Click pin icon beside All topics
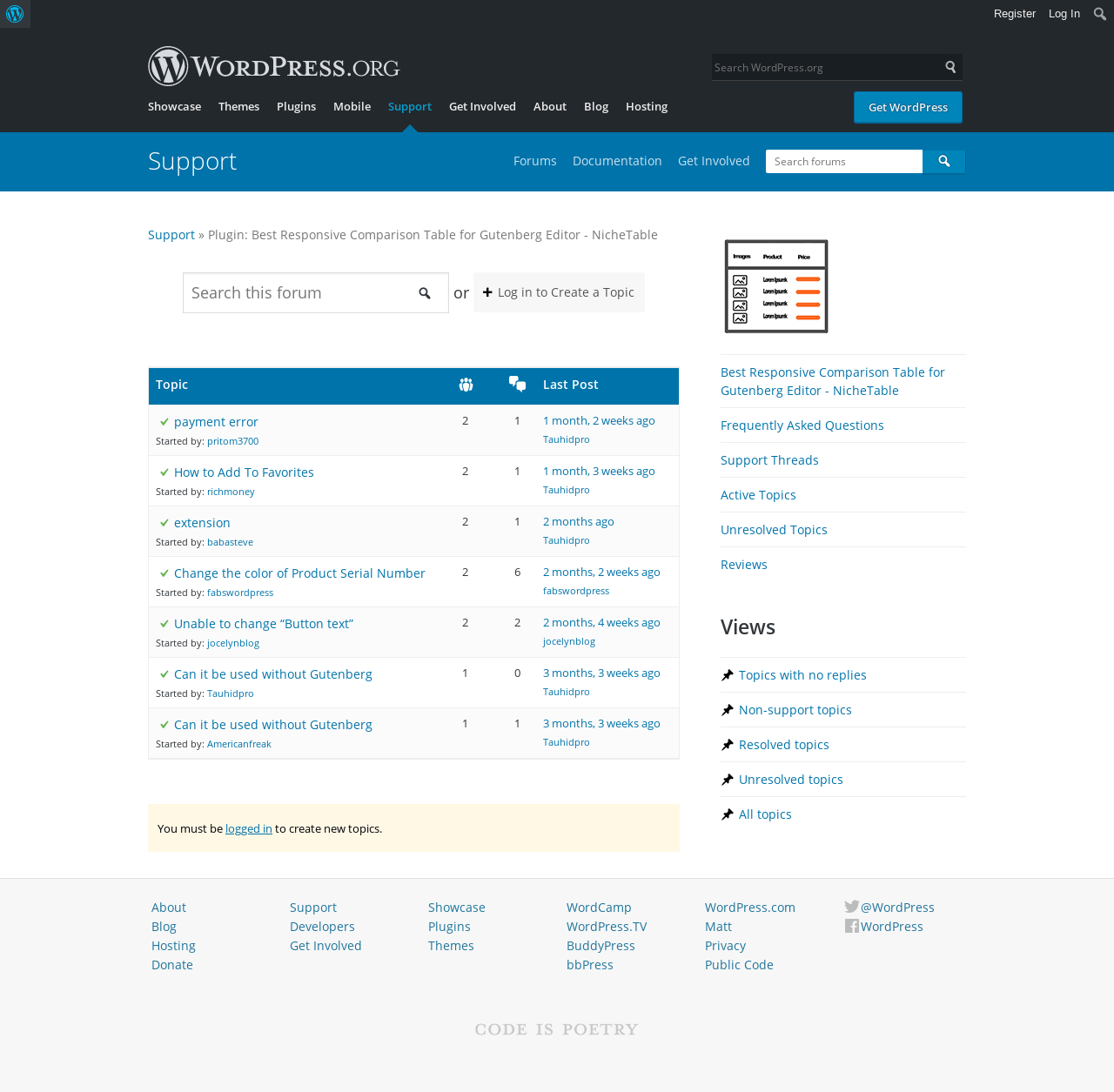 pos(728,814)
